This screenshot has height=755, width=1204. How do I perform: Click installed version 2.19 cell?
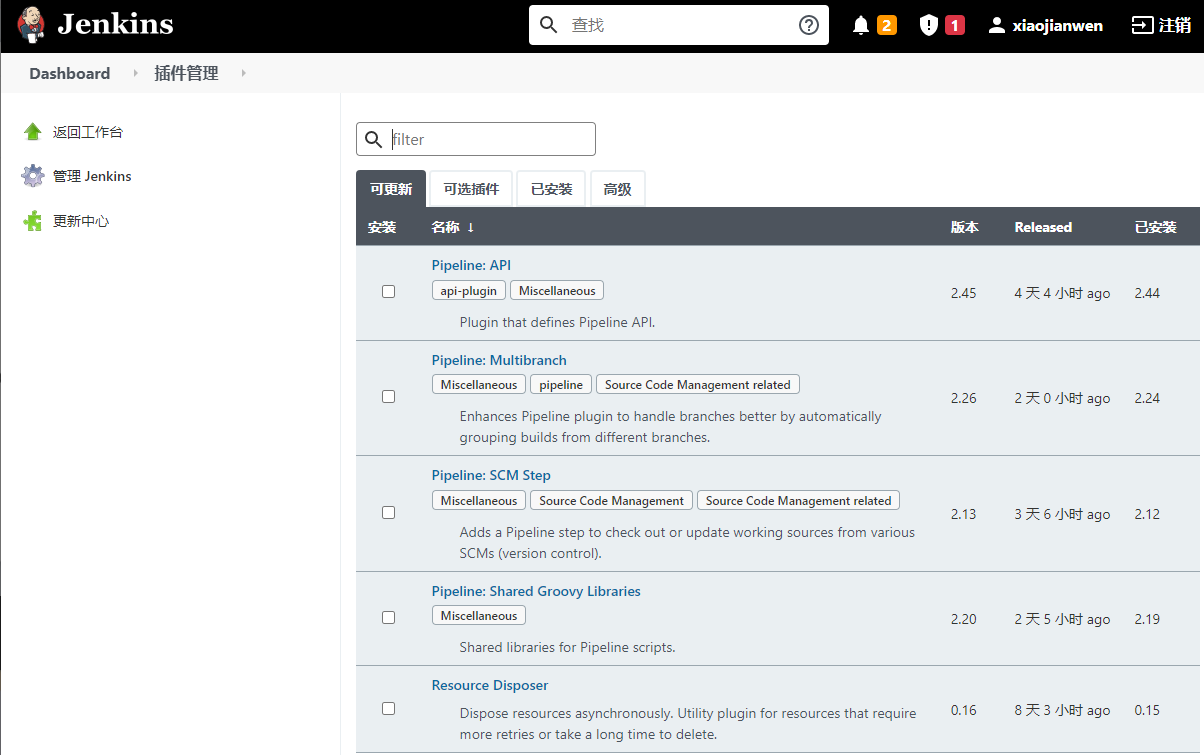click(x=1147, y=619)
